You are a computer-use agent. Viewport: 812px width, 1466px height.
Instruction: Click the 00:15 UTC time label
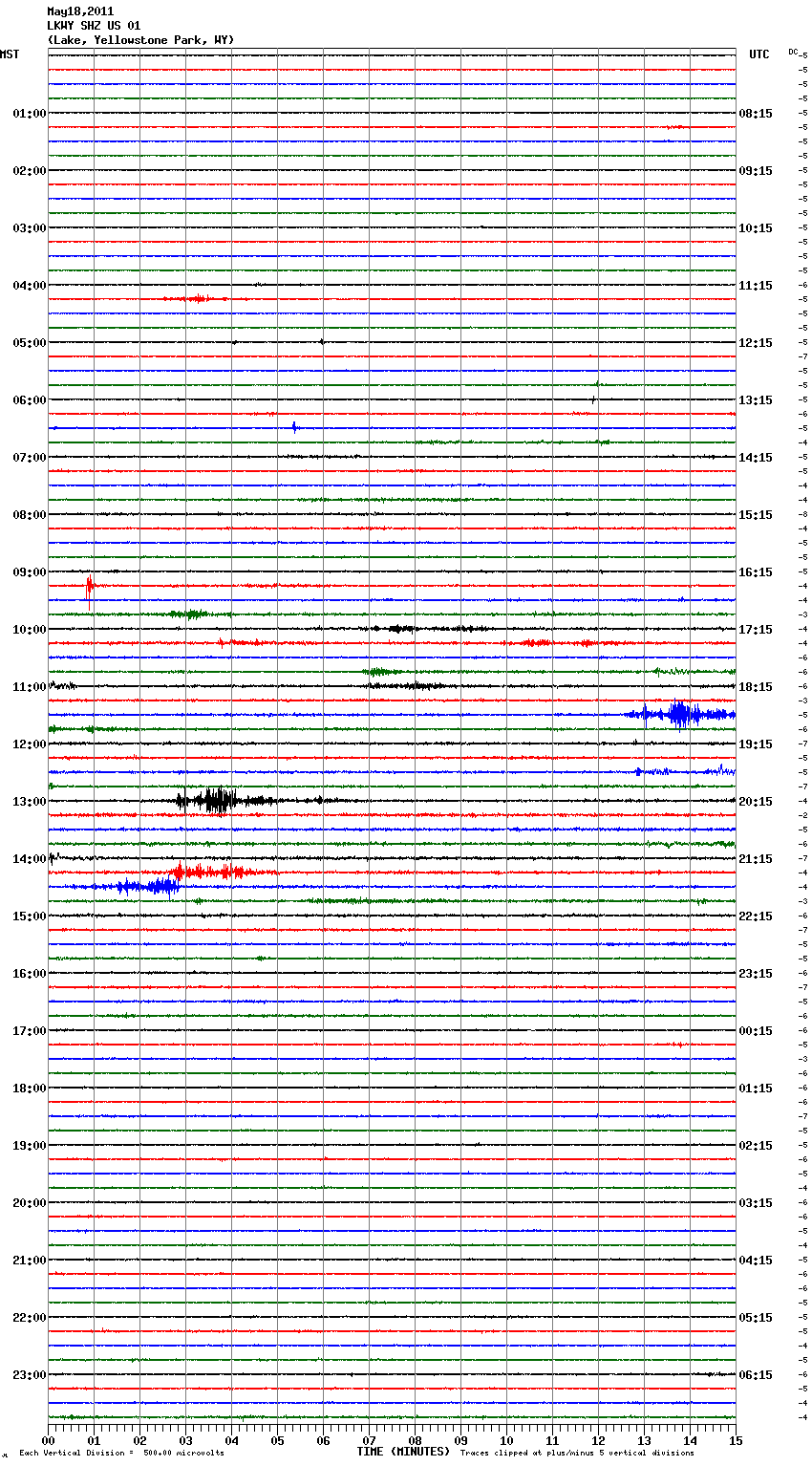coord(756,1031)
